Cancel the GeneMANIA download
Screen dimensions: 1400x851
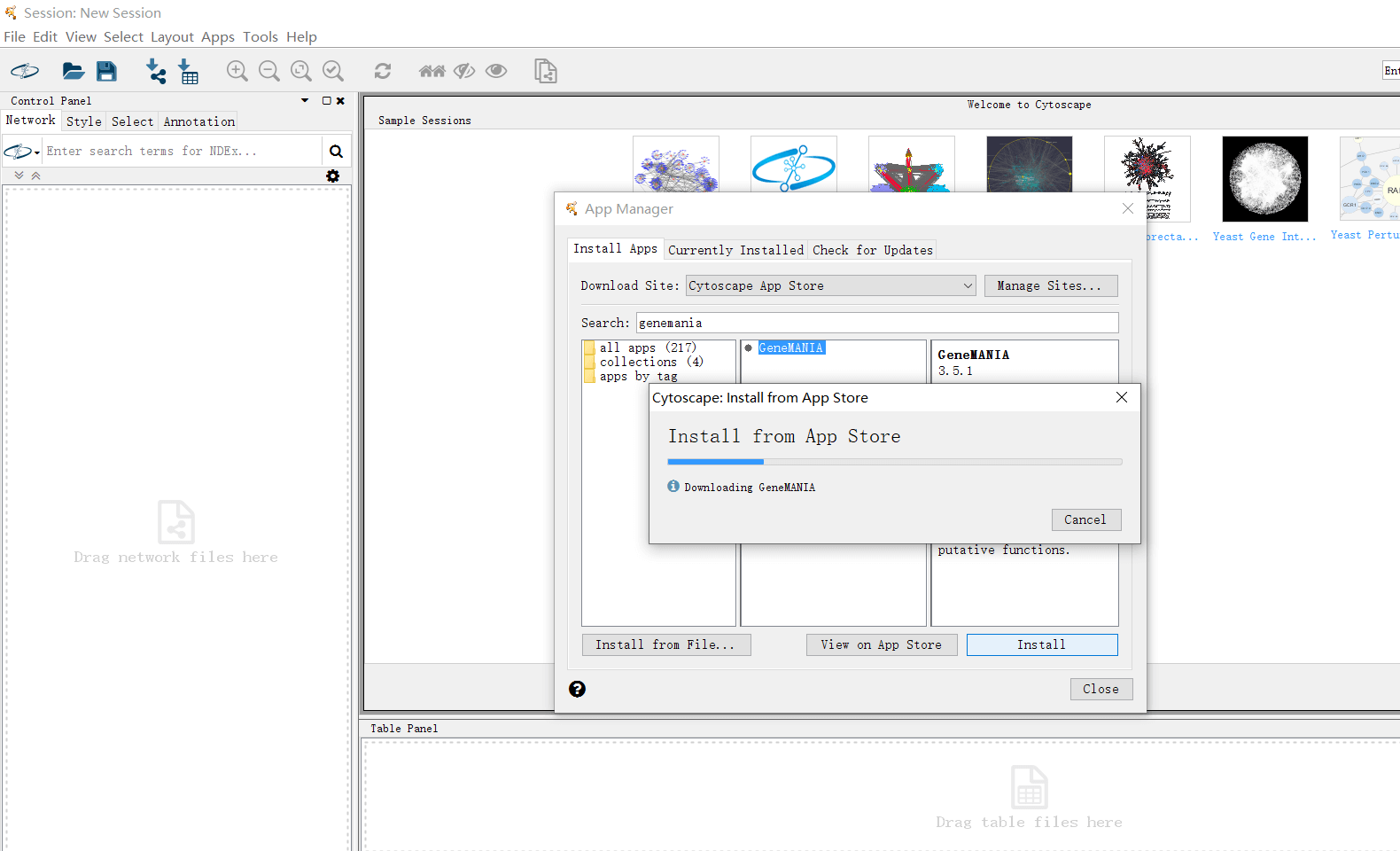(x=1085, y=519)
